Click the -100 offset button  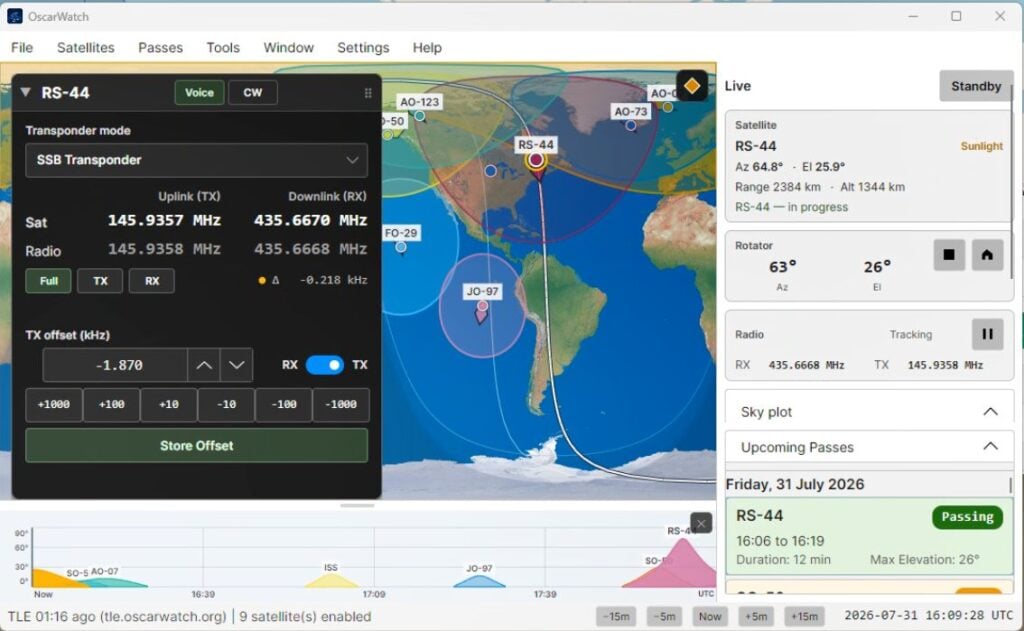tap(283, 405)
